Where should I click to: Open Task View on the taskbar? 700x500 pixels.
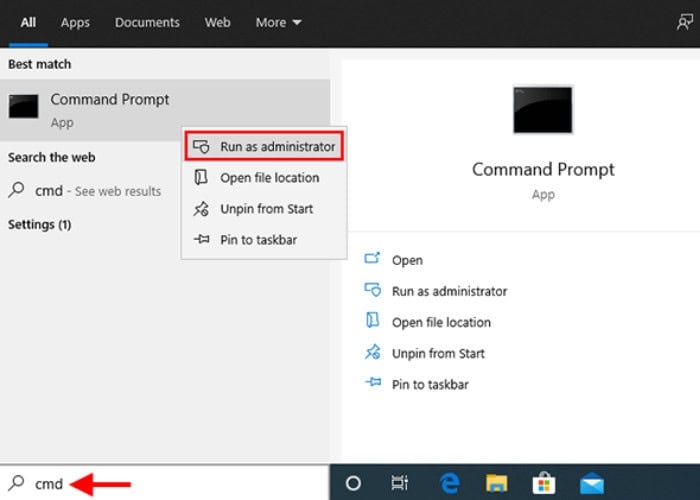[400, 483]
